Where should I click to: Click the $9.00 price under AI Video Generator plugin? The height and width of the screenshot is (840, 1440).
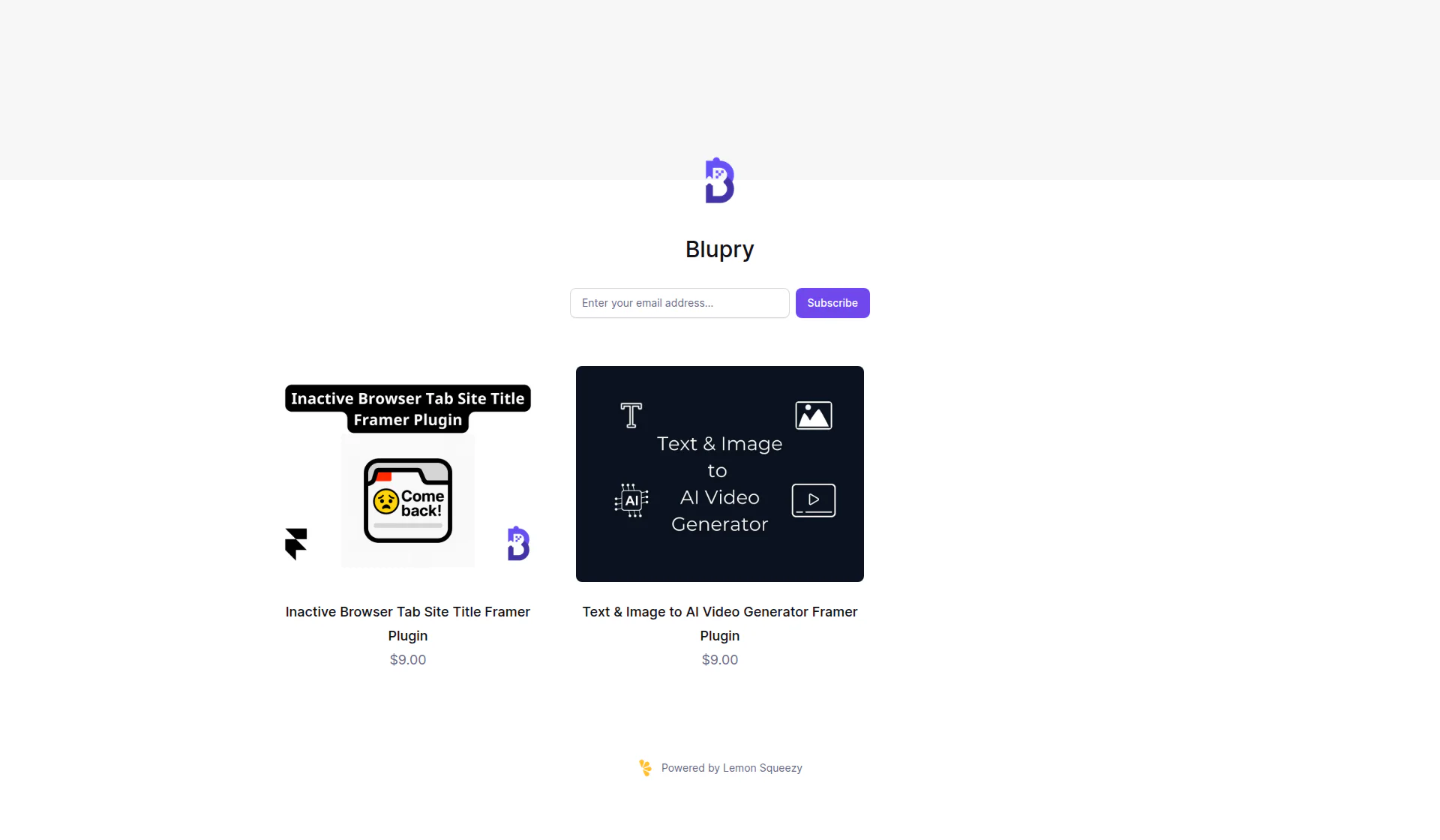coord(720,660)
